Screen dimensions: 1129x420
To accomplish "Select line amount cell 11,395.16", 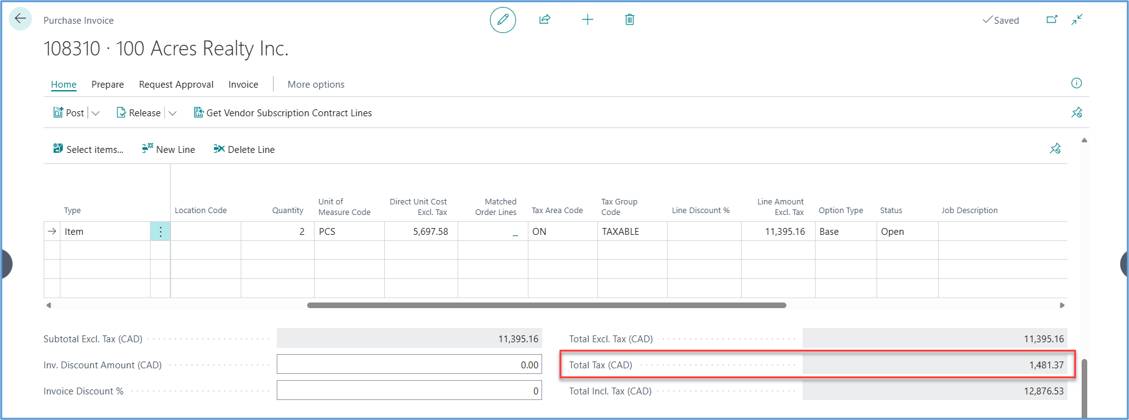I will 778,232.
